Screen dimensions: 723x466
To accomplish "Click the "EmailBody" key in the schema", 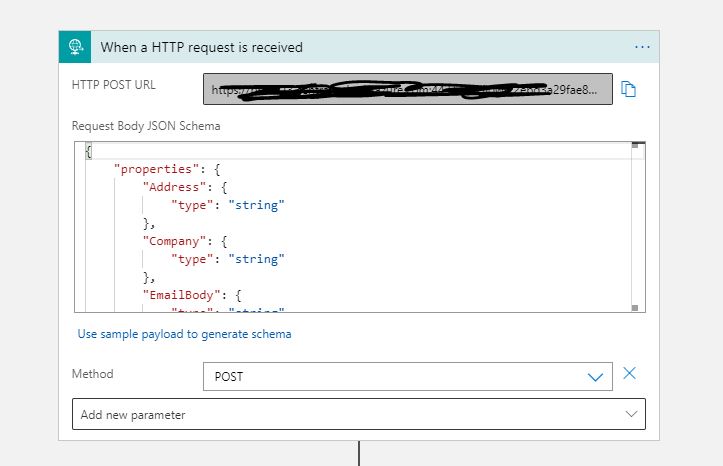I will (x=182, y=295).
